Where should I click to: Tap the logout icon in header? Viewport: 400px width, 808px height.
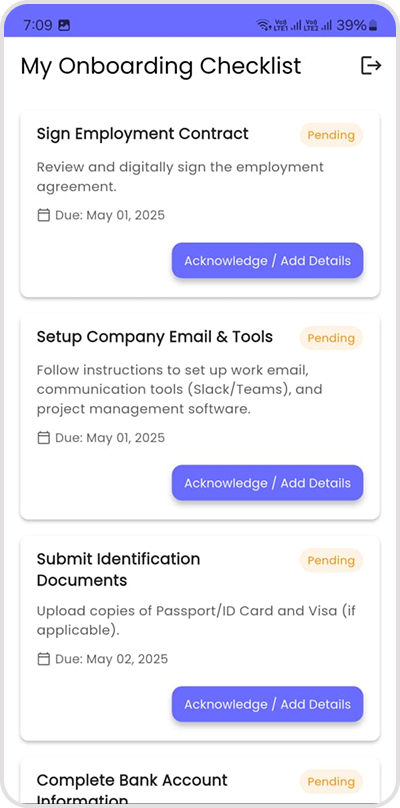click(371, 65)
